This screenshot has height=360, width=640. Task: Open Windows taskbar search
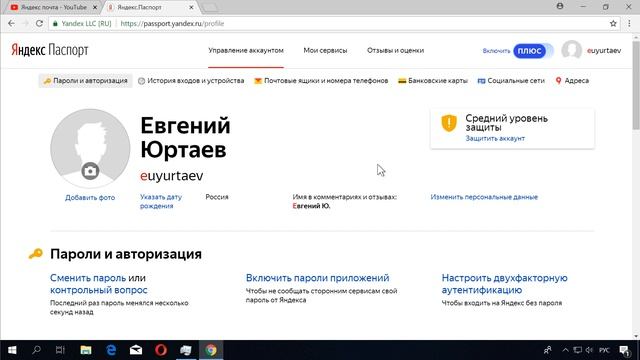coord(36,350)
